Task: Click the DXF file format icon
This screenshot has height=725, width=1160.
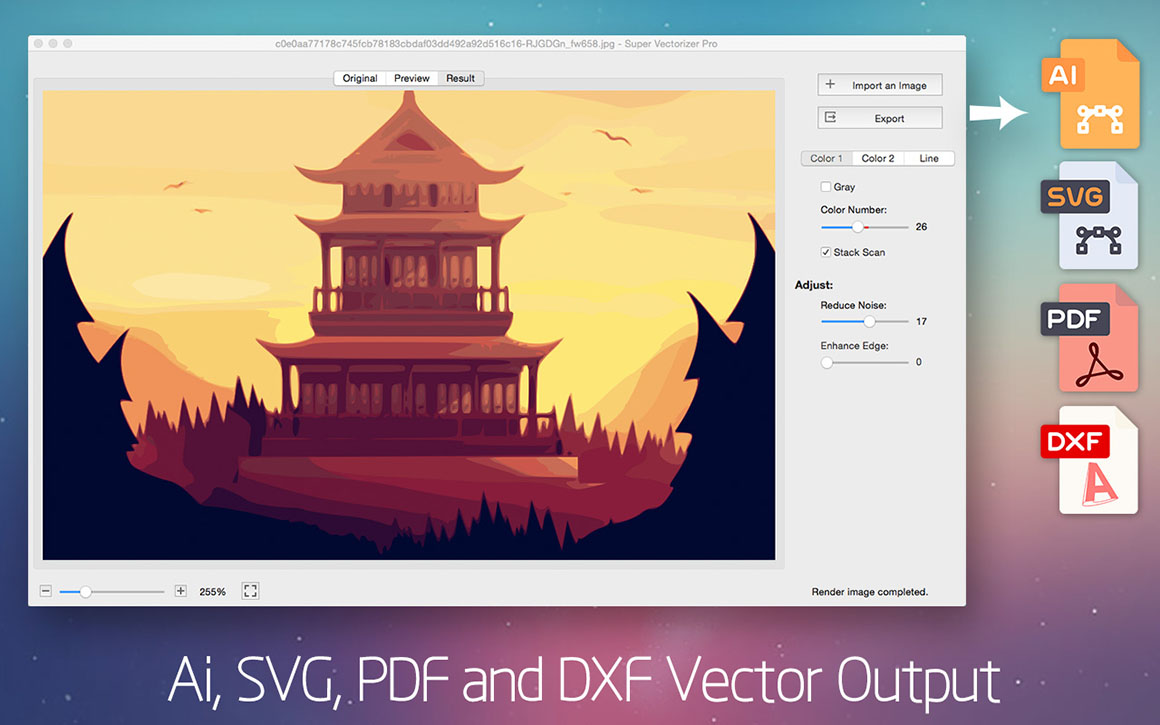Action: point(1089,460)
